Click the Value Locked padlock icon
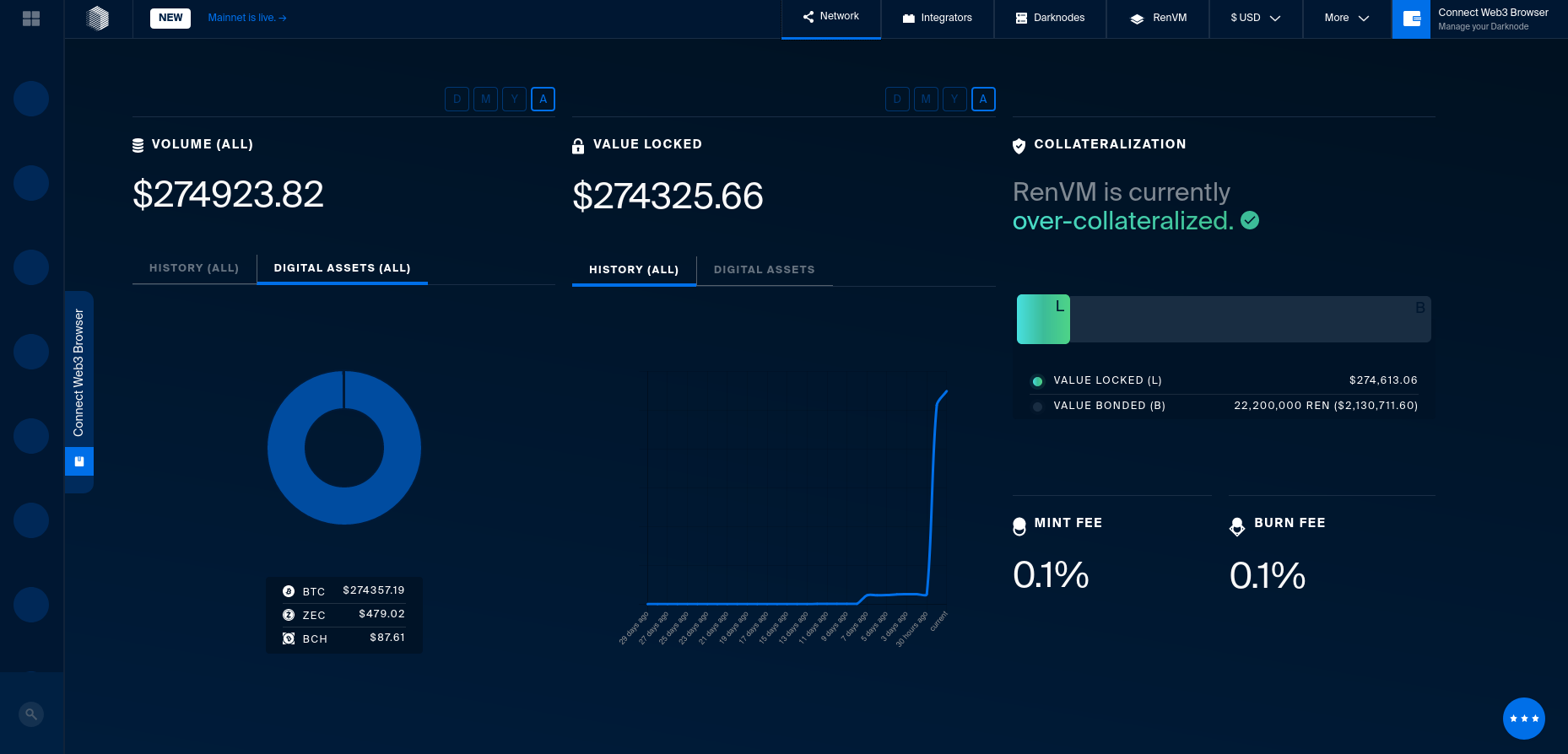 click(x=578, y=146)
